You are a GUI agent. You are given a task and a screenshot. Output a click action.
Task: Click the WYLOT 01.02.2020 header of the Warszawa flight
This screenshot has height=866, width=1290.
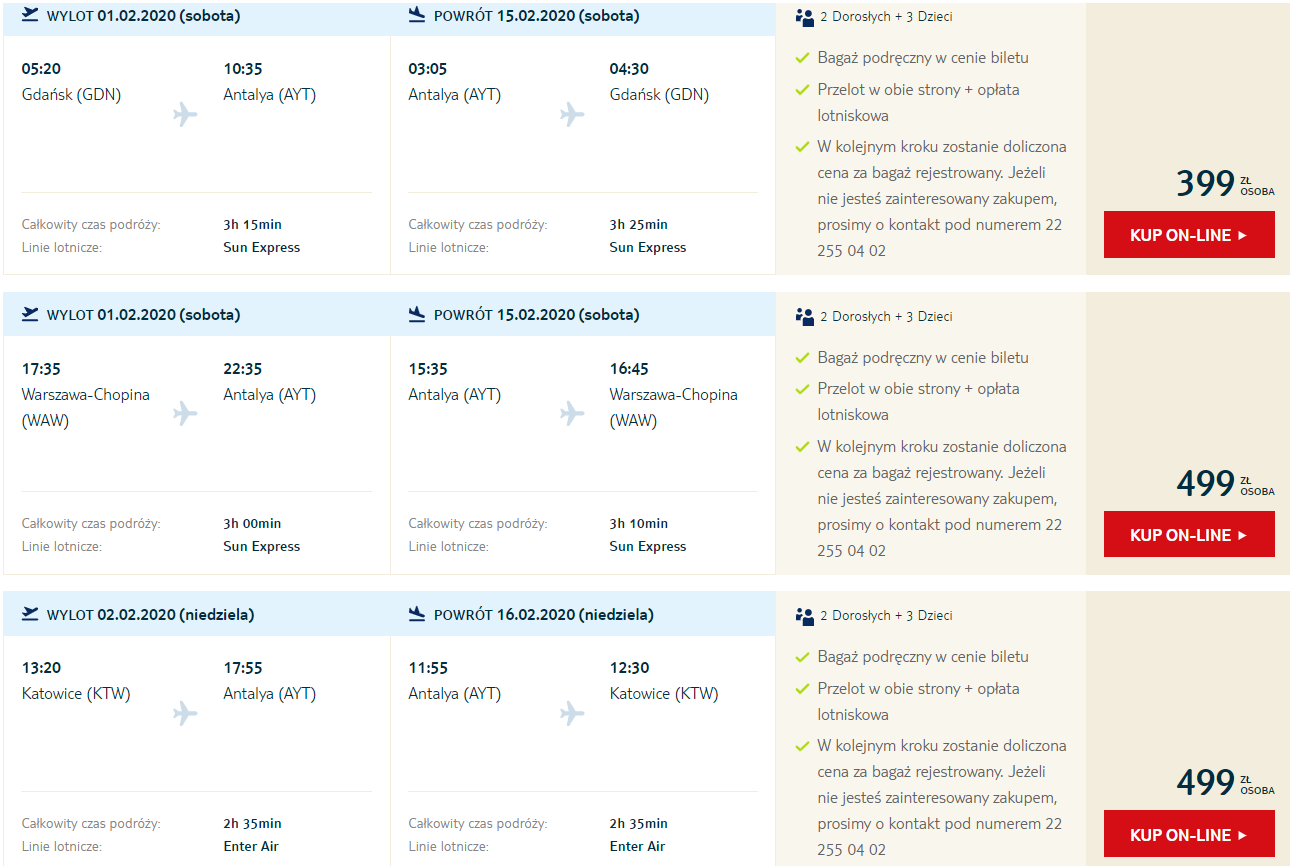click(x=143, y=315)
